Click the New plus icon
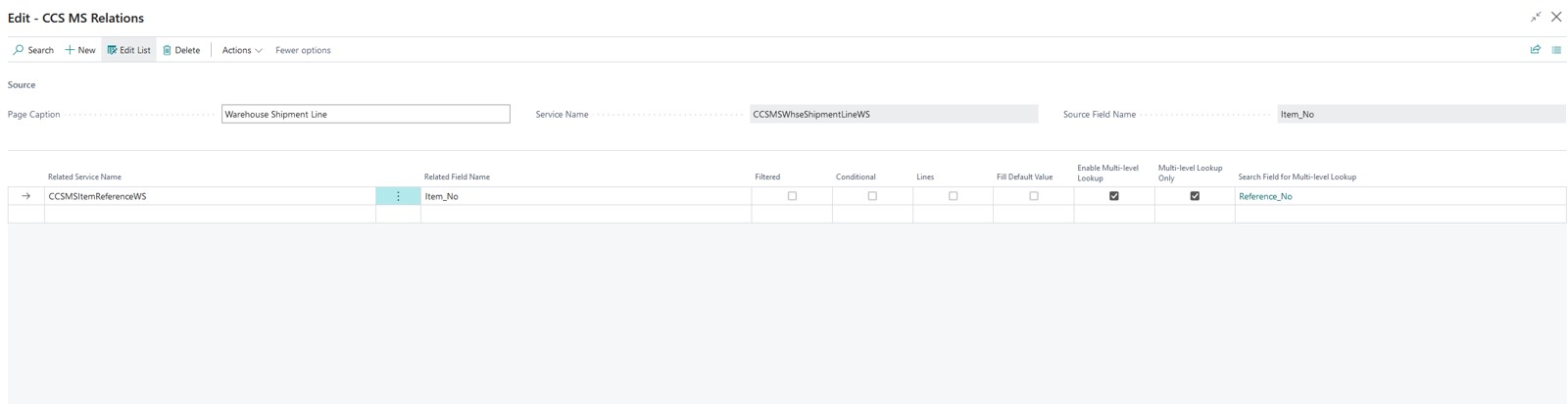Viewport: 1568px width, 404px height. coord(70,50)
